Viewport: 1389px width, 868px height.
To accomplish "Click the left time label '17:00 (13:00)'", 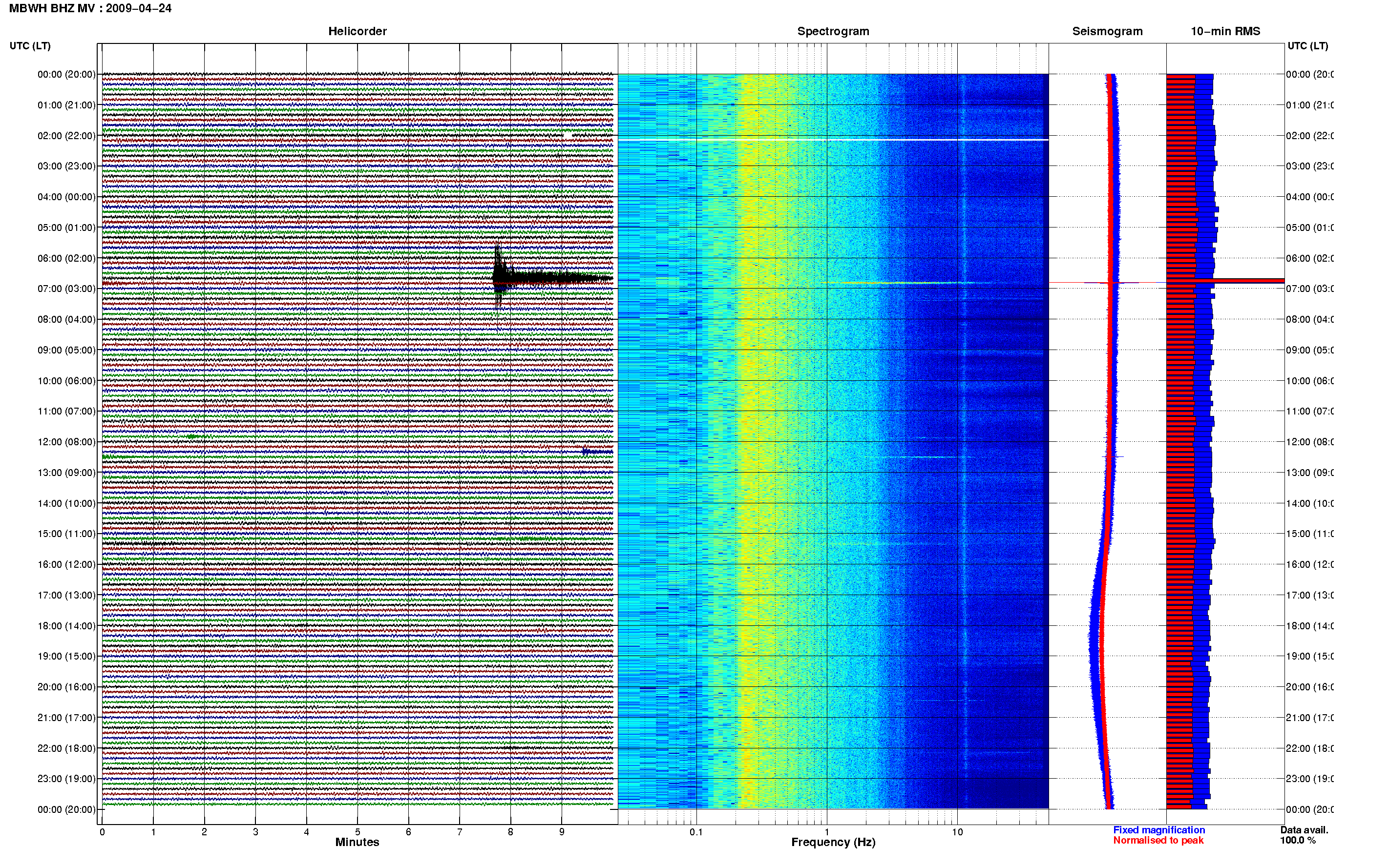I will (66, 595).
